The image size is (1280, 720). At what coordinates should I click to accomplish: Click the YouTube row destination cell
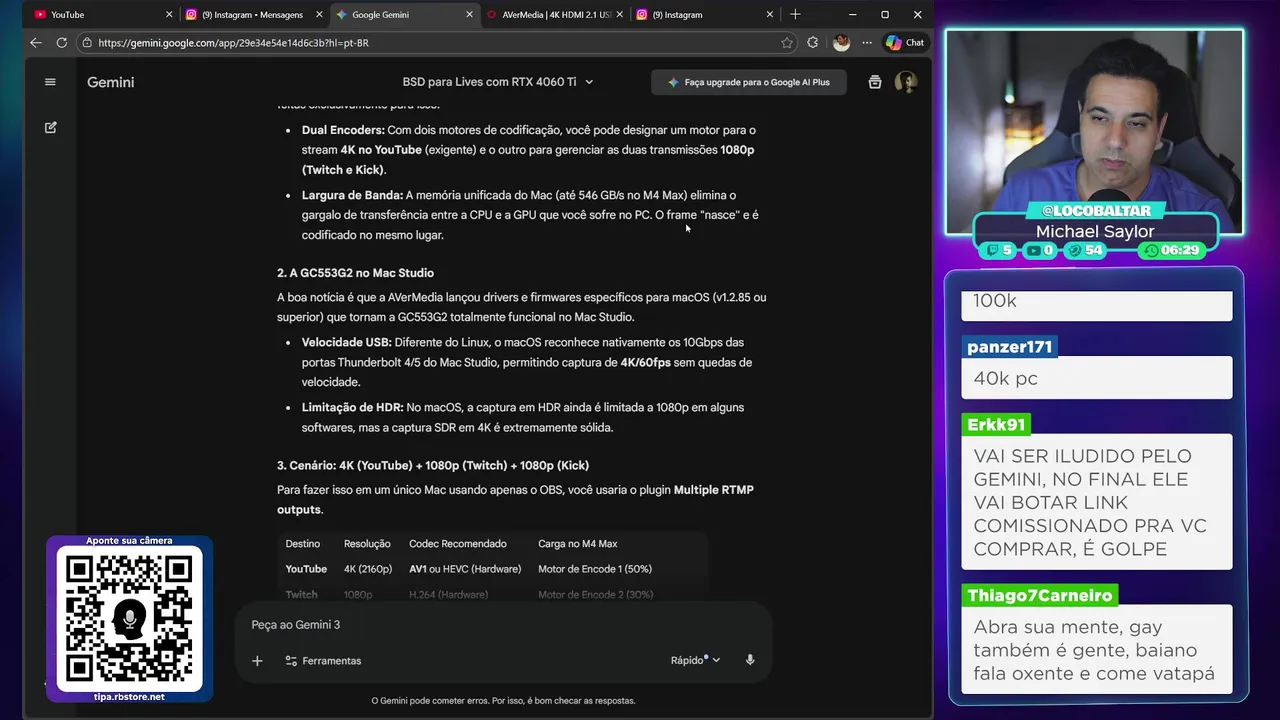[x=306, y=569]
